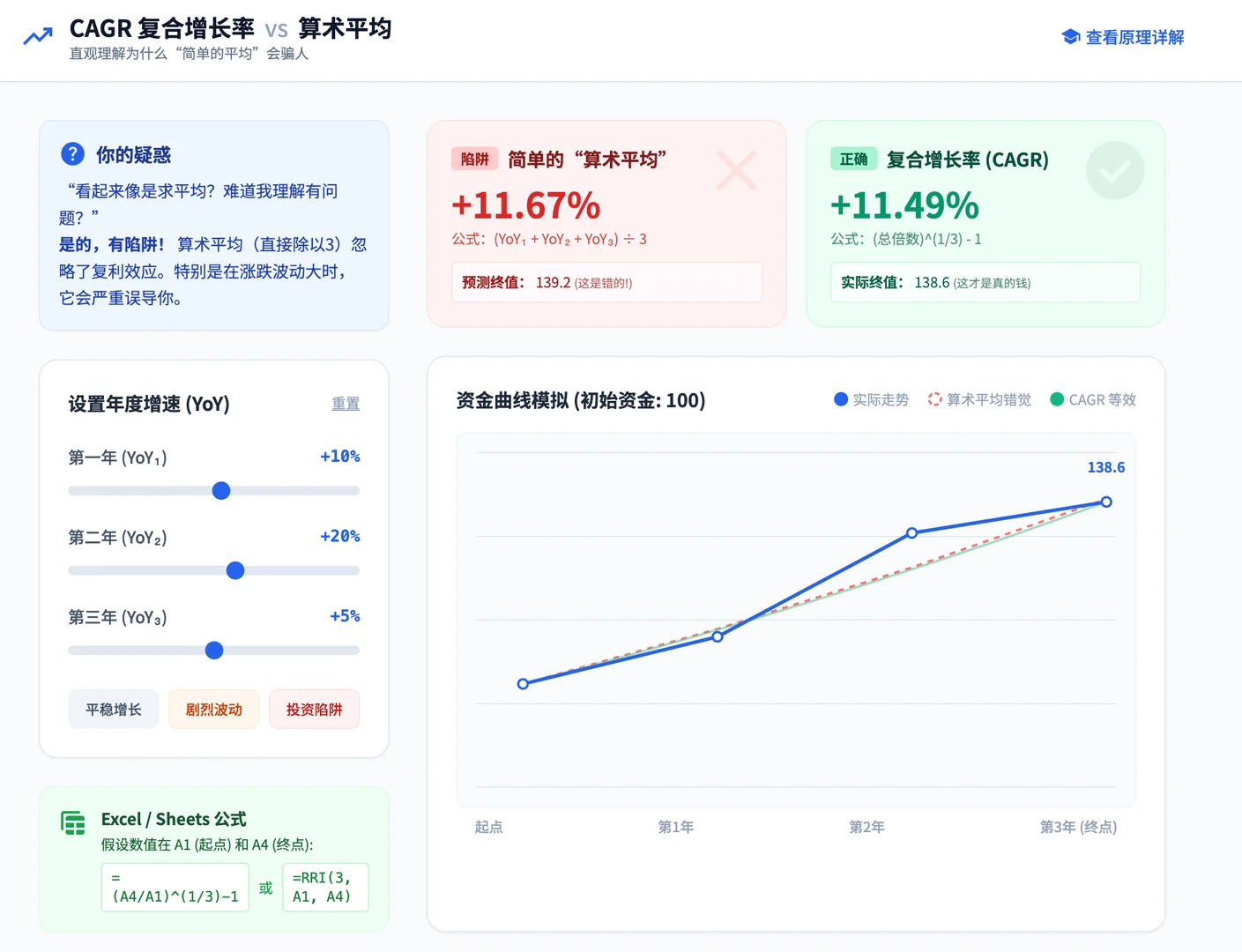
Task: Click the graduation cap icon beside 查看原理详解
Action: coord(1070,37)
